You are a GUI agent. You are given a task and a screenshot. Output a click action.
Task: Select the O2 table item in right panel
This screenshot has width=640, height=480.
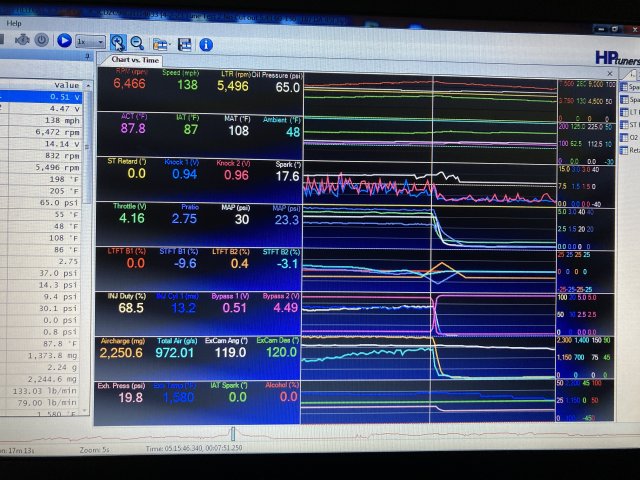(632, 138)
